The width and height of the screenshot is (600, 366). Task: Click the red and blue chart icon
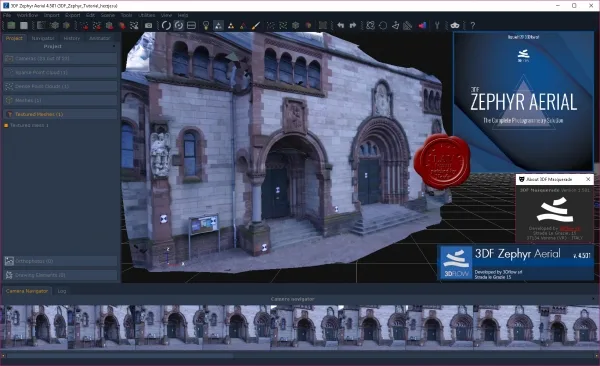(x=422, y=25)
